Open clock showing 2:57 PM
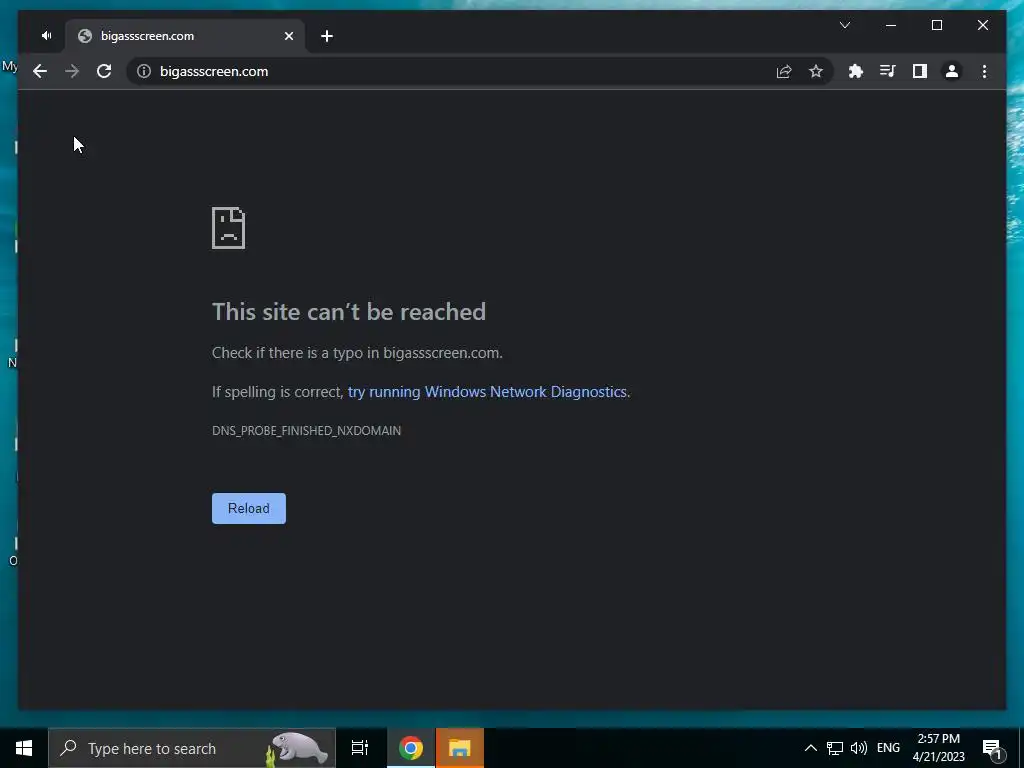Viewport: 1024px width, 768px height. [938, 748]
